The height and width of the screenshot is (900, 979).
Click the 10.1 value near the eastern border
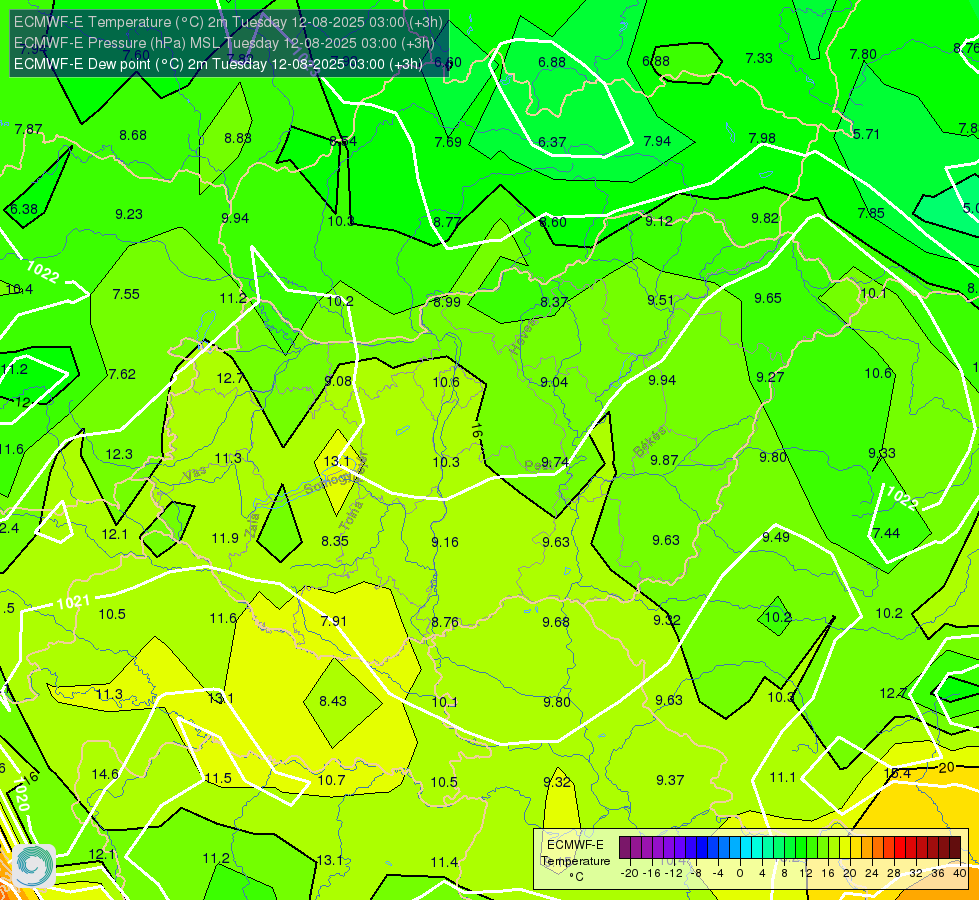tap(873, 294)
